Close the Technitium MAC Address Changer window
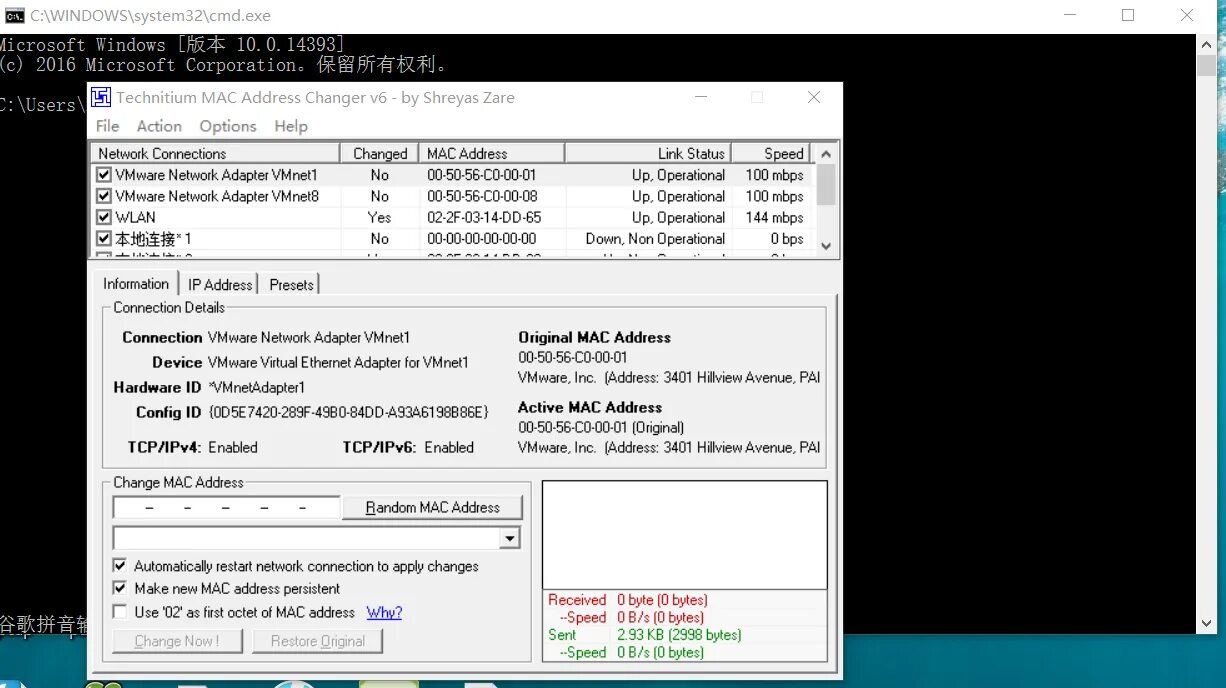Image resolution: width=1226 pixels, height=688 pixels. (814, 97)
